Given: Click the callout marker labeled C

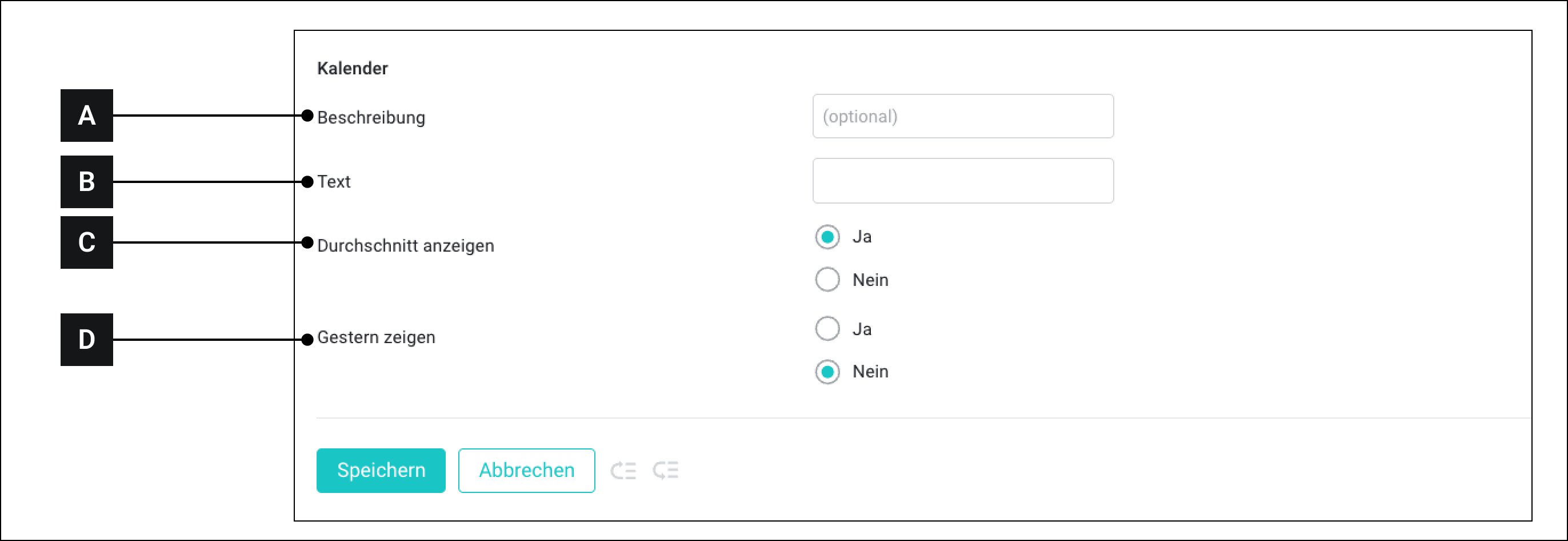Looking at the screenshot, I should [86, 242].
